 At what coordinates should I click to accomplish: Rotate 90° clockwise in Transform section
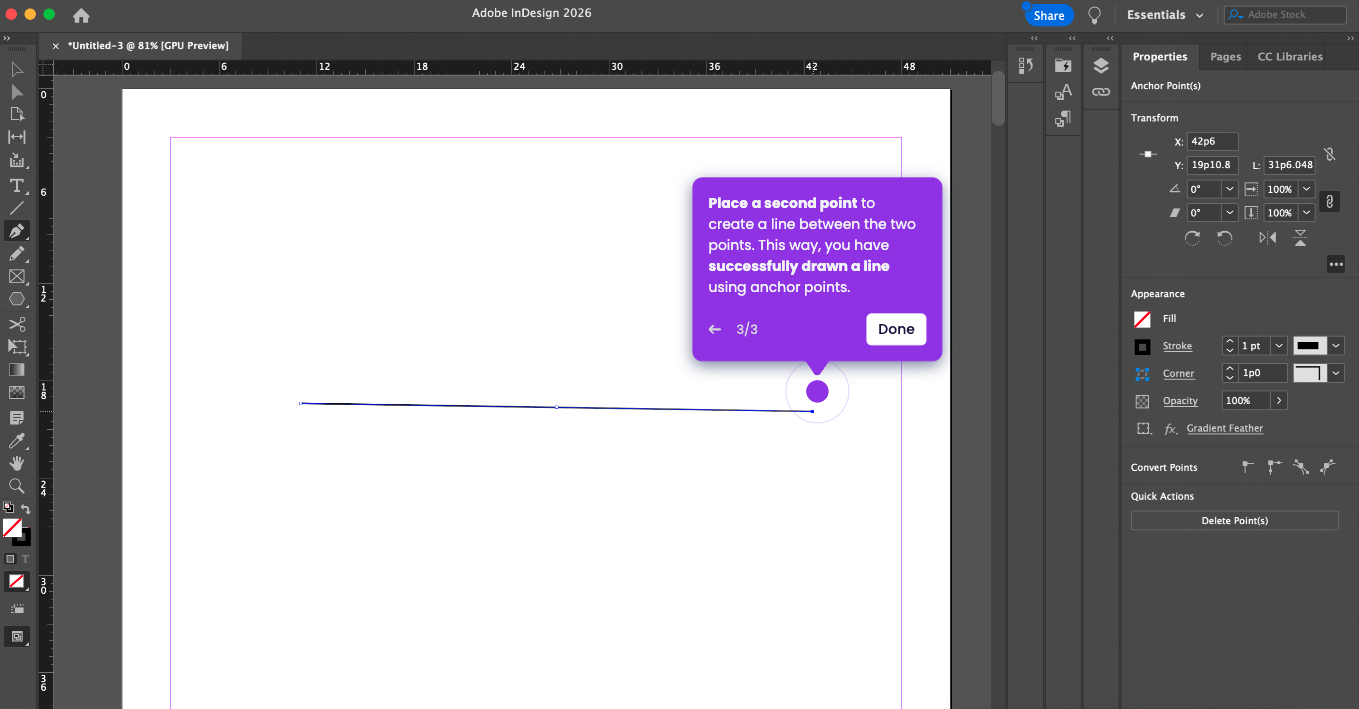[x=1192, y=238]
